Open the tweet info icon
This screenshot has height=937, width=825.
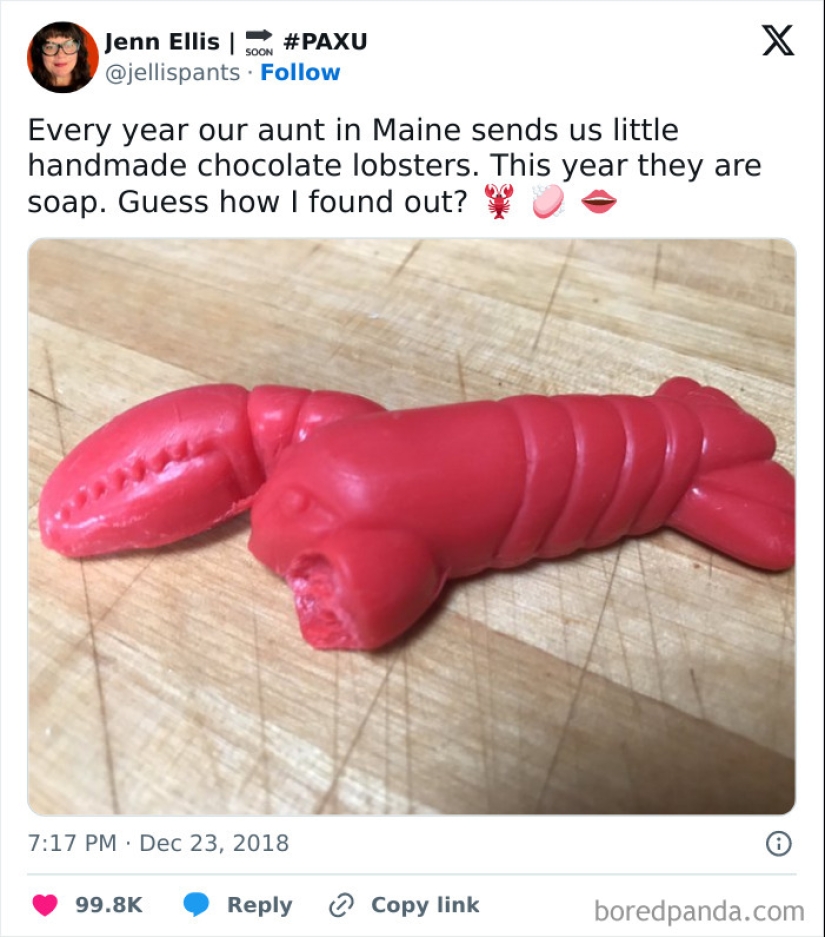778,843
